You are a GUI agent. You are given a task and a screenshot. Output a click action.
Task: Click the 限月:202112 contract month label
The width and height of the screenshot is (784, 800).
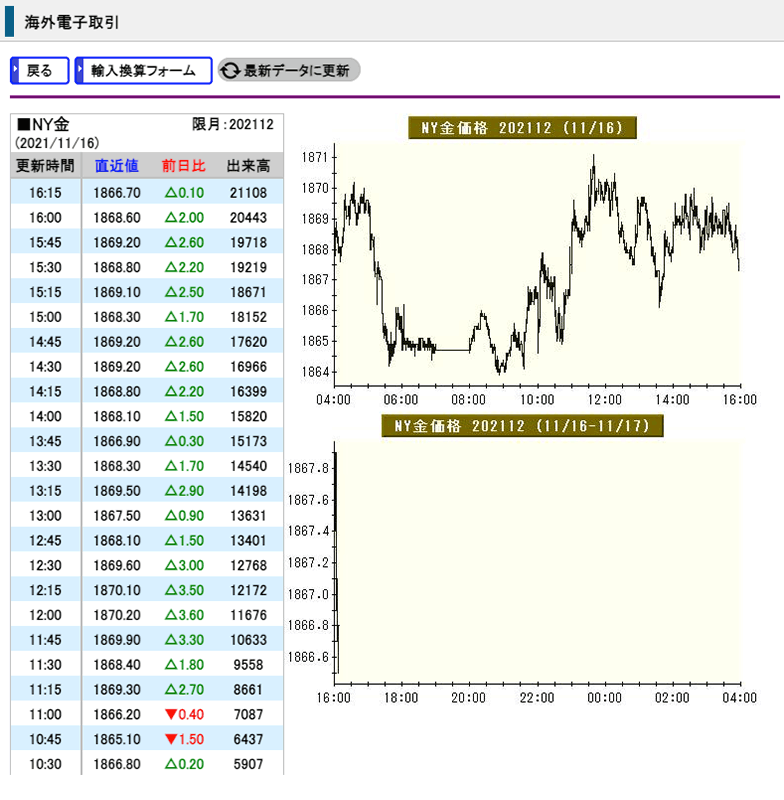[232, 125]
